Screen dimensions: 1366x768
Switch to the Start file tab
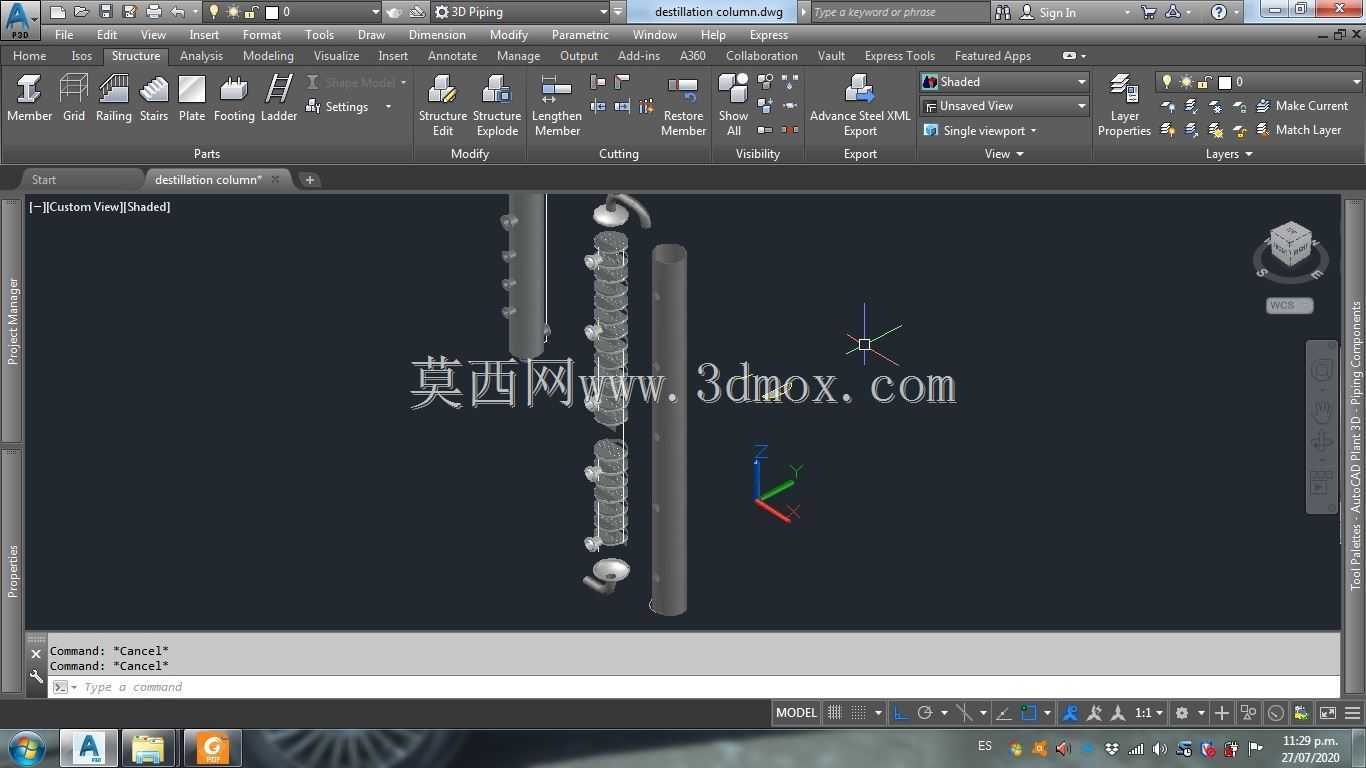click(44, 180)
